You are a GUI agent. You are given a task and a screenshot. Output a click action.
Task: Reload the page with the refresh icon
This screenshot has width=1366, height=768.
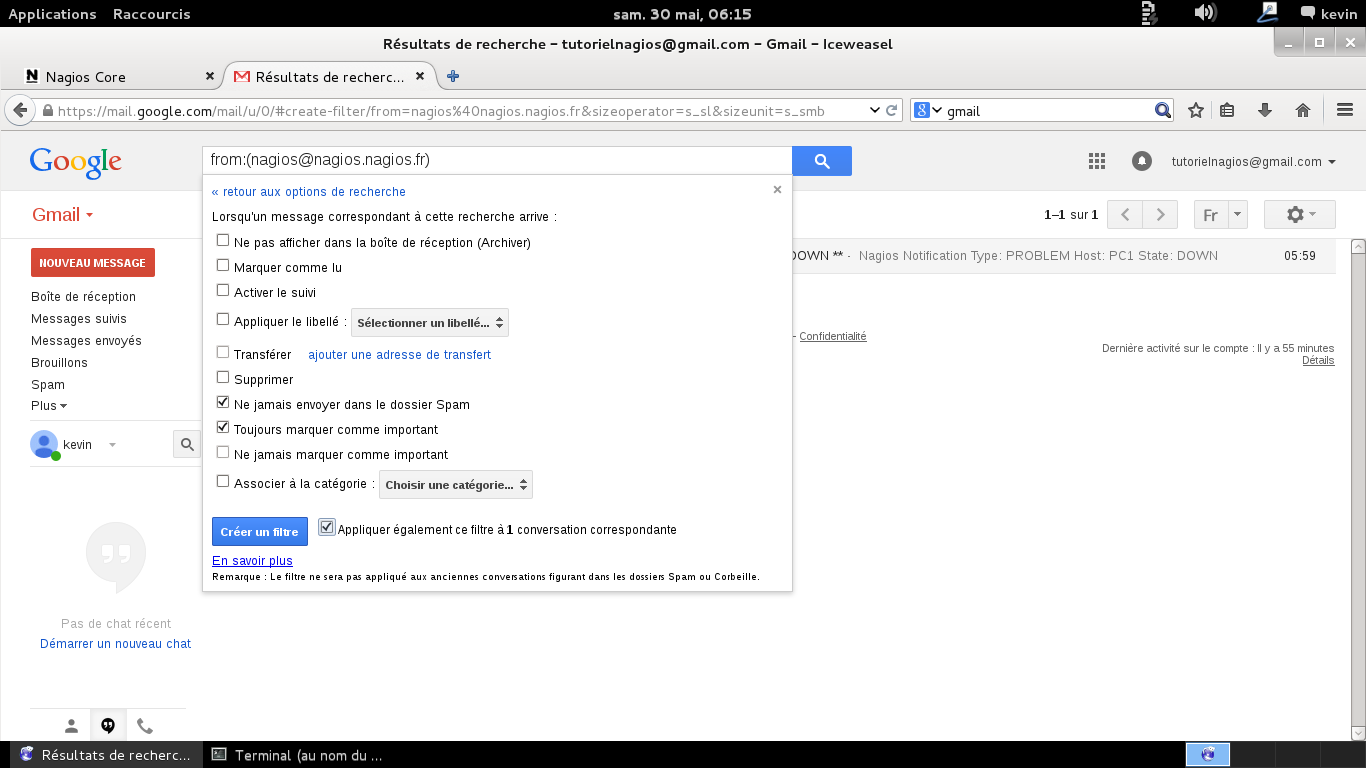(892, 111)
